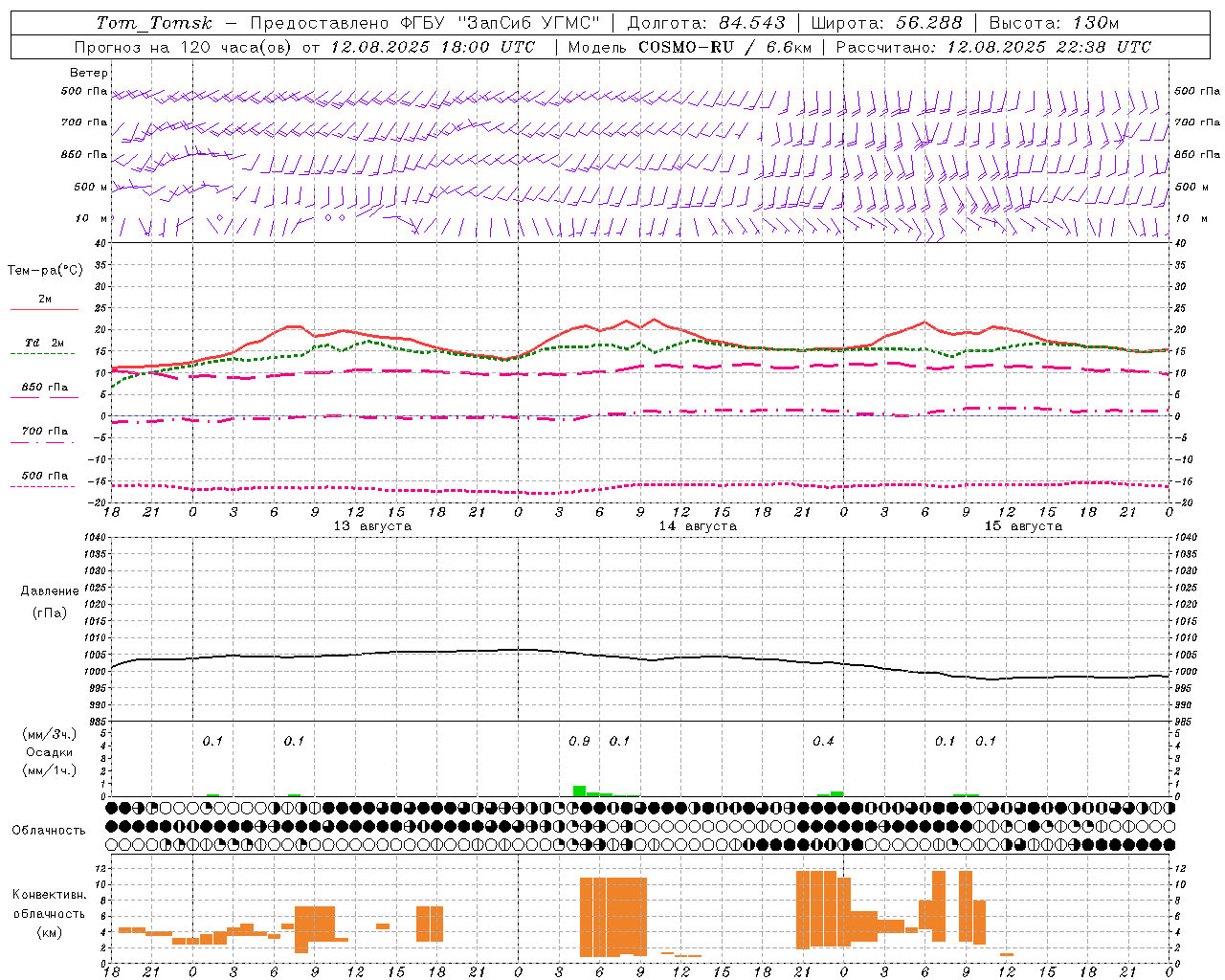Screen dimensions: 1225x980
Task: Click the tallest green precipitation bar below 0.9
Action: 579,791
